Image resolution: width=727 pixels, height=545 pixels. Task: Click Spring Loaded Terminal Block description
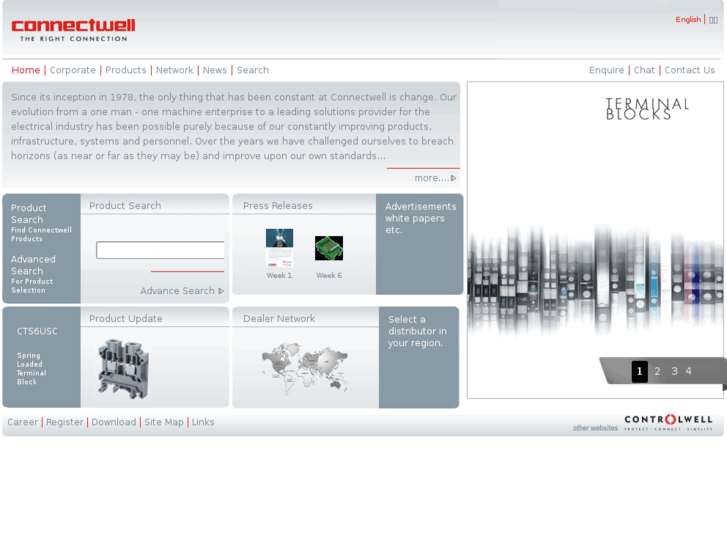(x=32, y=369)
